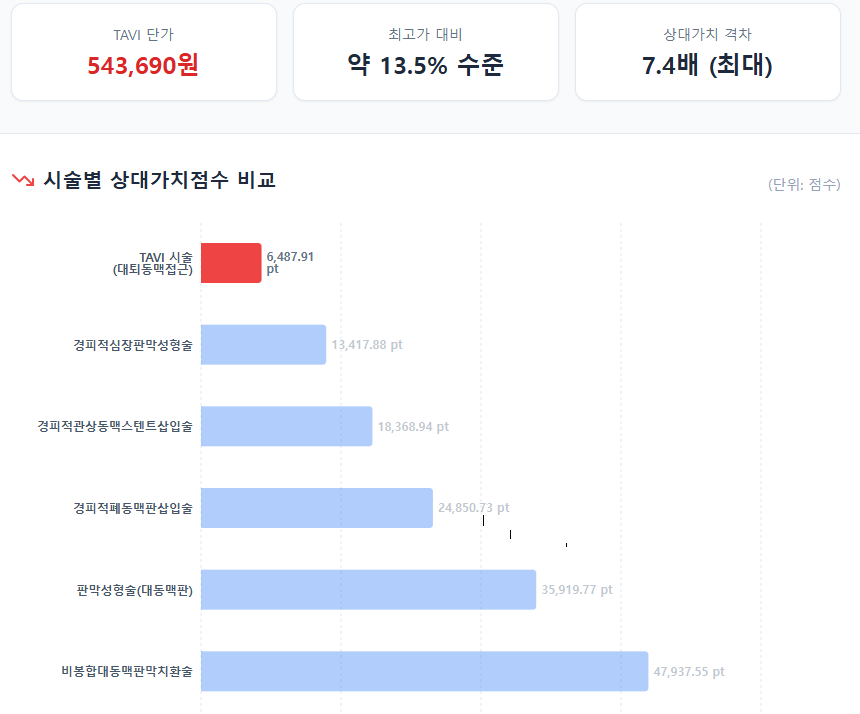Select the 경피적심장판막성형술 blue bar
The width and height of the screenshot is (860, 714).
(x=263, y=345)
